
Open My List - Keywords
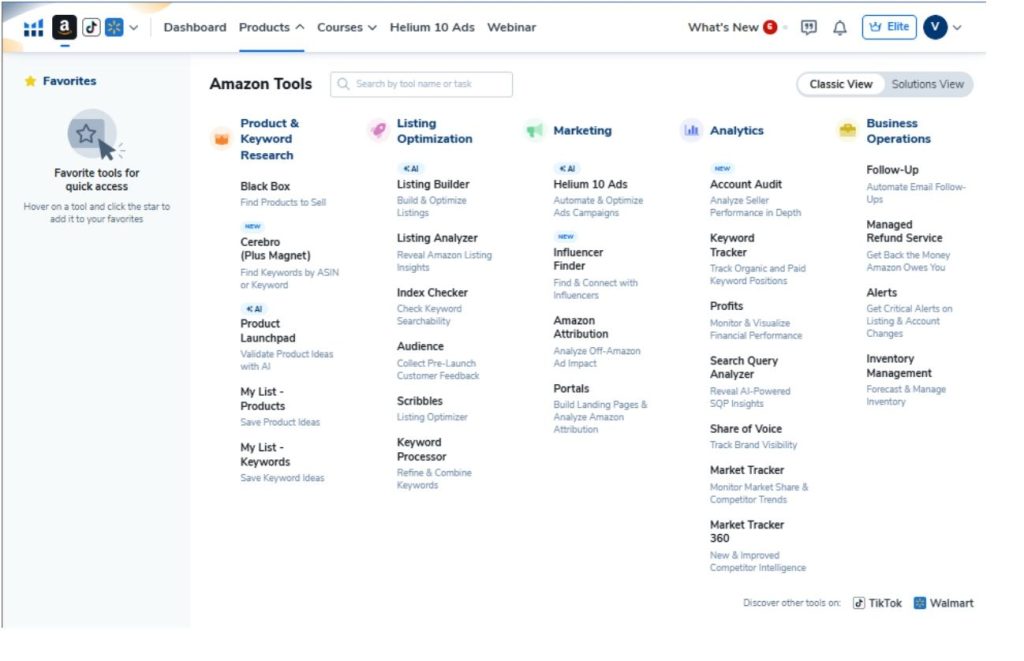pyautogui.click(x=265, y=455)
